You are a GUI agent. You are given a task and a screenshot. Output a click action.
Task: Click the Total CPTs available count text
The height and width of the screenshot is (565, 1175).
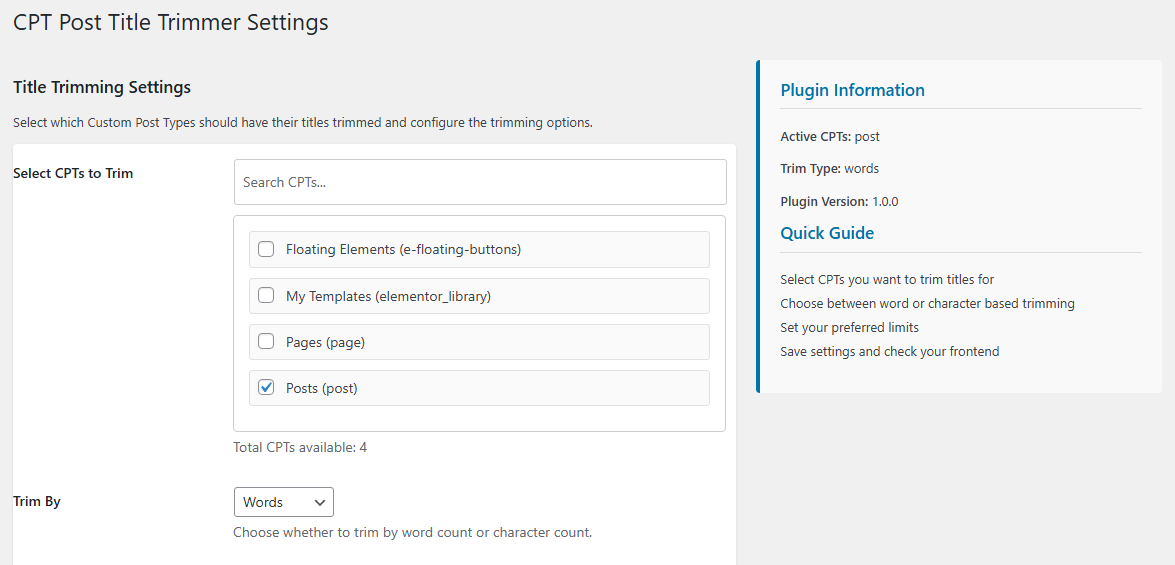[x=300, y=447]
